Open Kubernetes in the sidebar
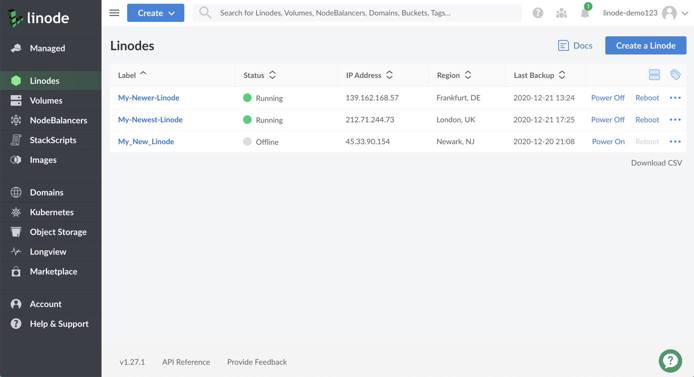The width and height of the screenshot is (694, 377). [x=50, y=212]
